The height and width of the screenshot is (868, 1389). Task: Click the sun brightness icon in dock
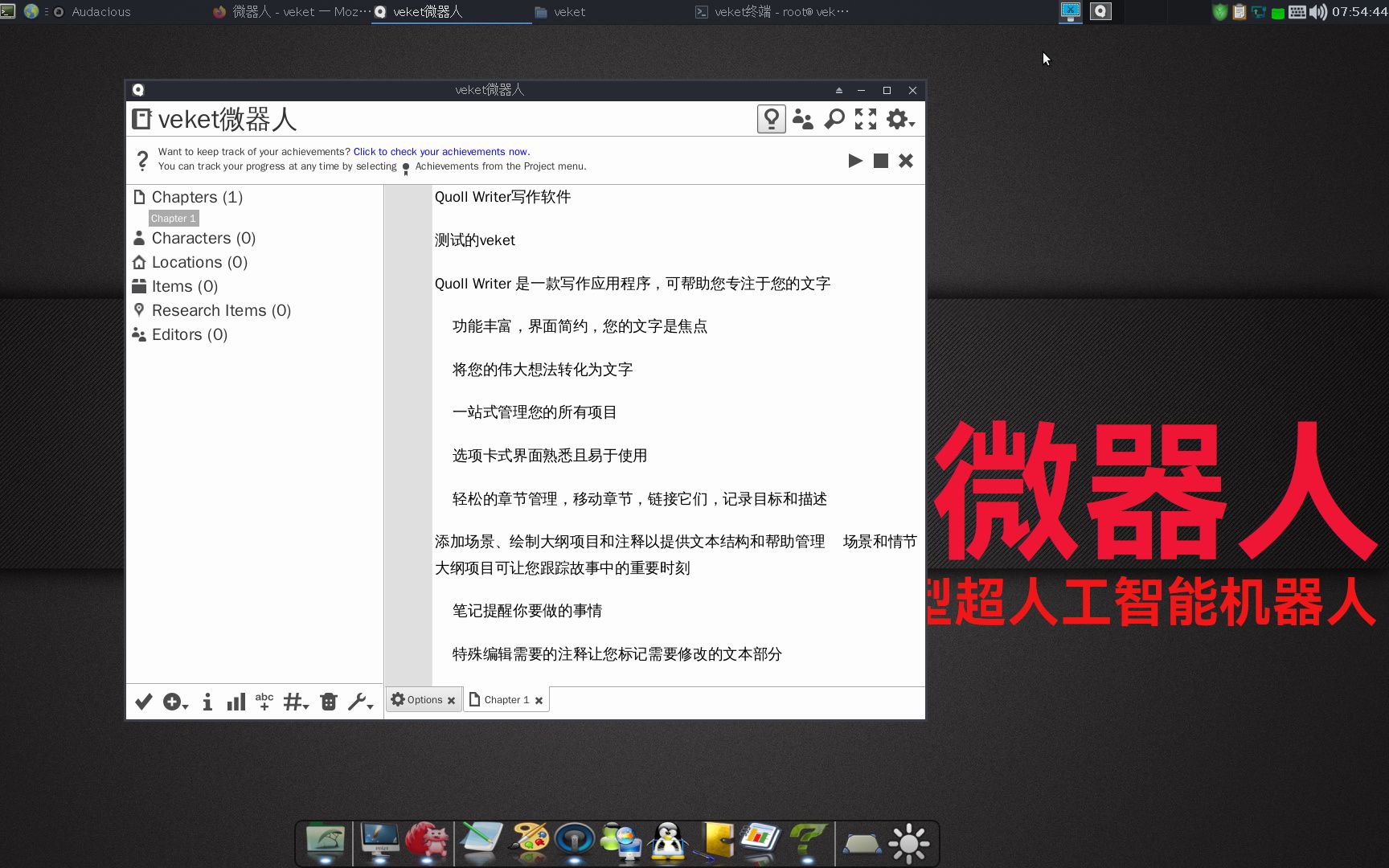coord(909,843)
